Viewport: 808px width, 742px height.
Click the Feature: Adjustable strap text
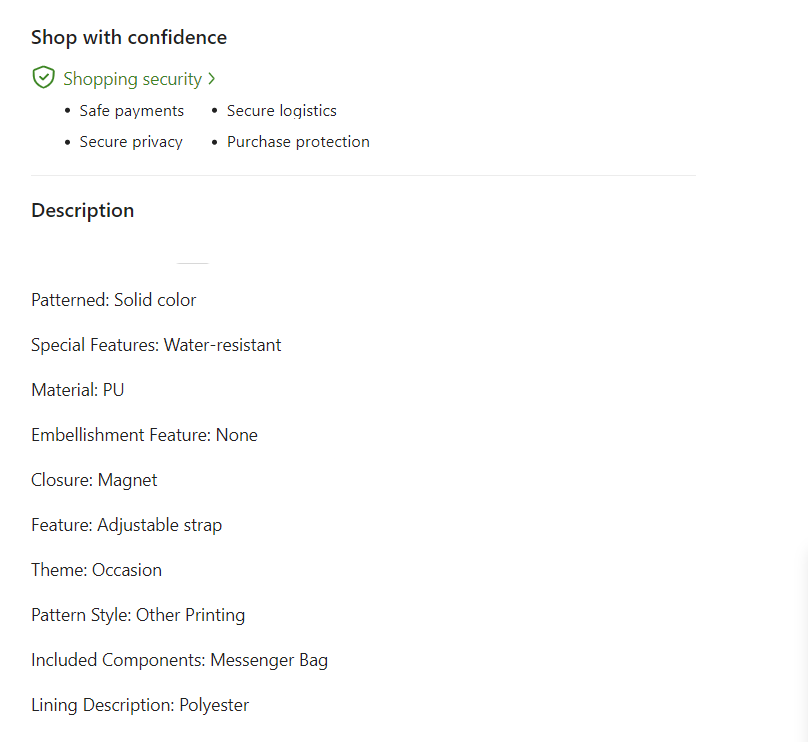[x=126, y=525]
